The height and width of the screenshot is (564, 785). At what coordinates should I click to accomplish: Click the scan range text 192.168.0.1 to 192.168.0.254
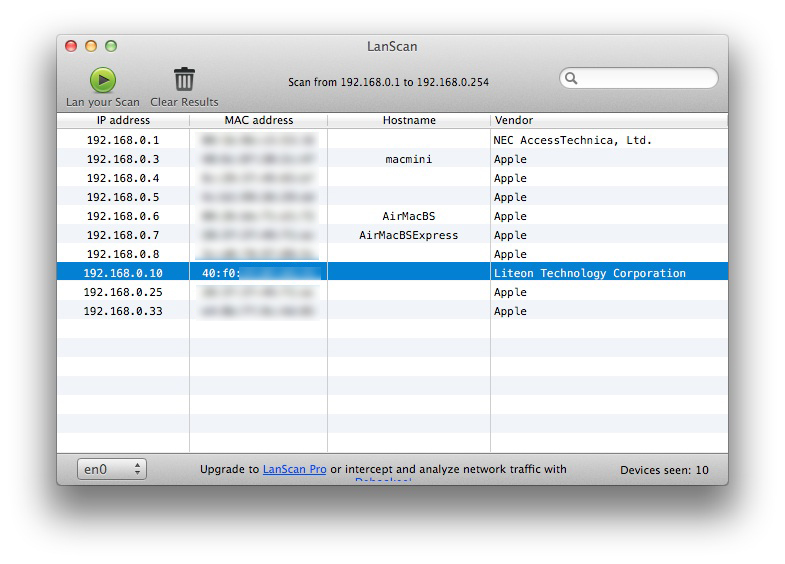click(x=388, y=82)
